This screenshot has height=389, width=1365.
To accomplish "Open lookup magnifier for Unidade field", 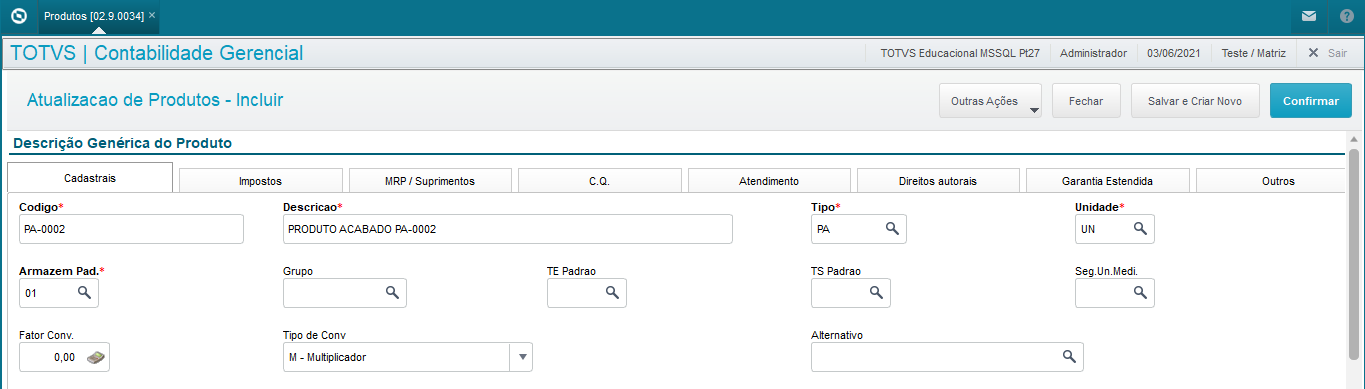I will click(x=1140, y=229).
